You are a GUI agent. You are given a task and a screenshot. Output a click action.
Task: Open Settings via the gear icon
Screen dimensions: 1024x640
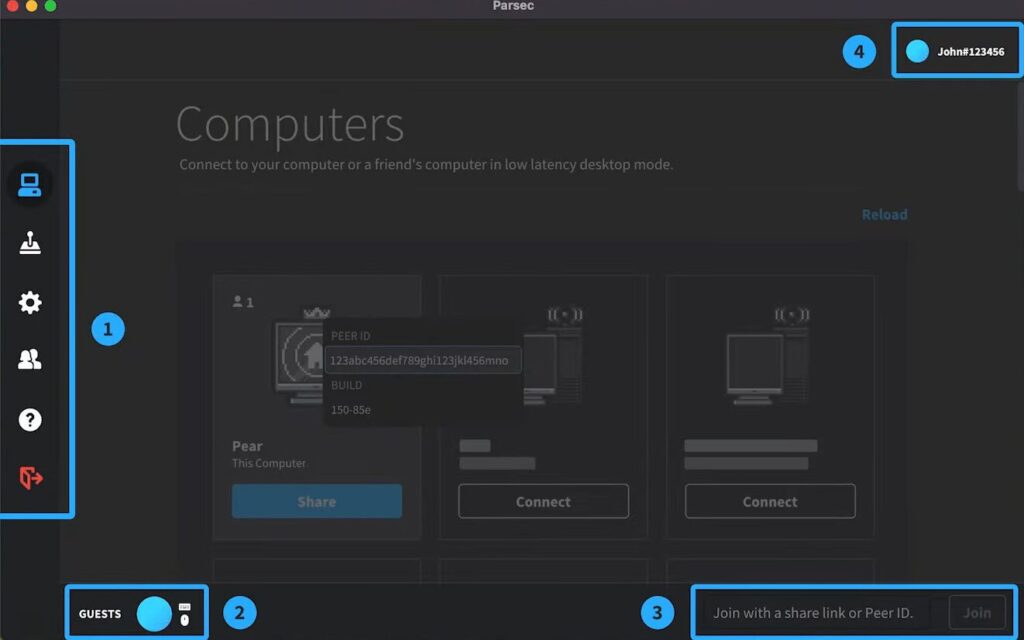click(x=30, y=302)
